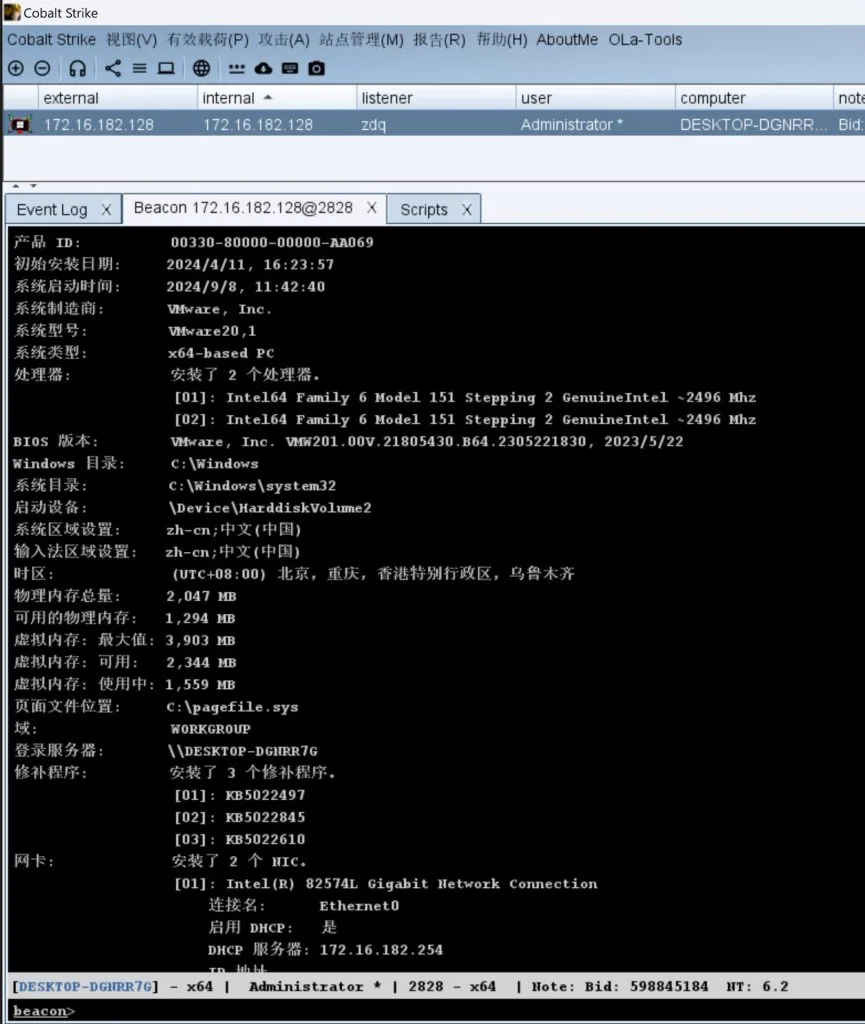Click DESKTOP-DGNRR7G in beacon status bar

coord(86,986)
